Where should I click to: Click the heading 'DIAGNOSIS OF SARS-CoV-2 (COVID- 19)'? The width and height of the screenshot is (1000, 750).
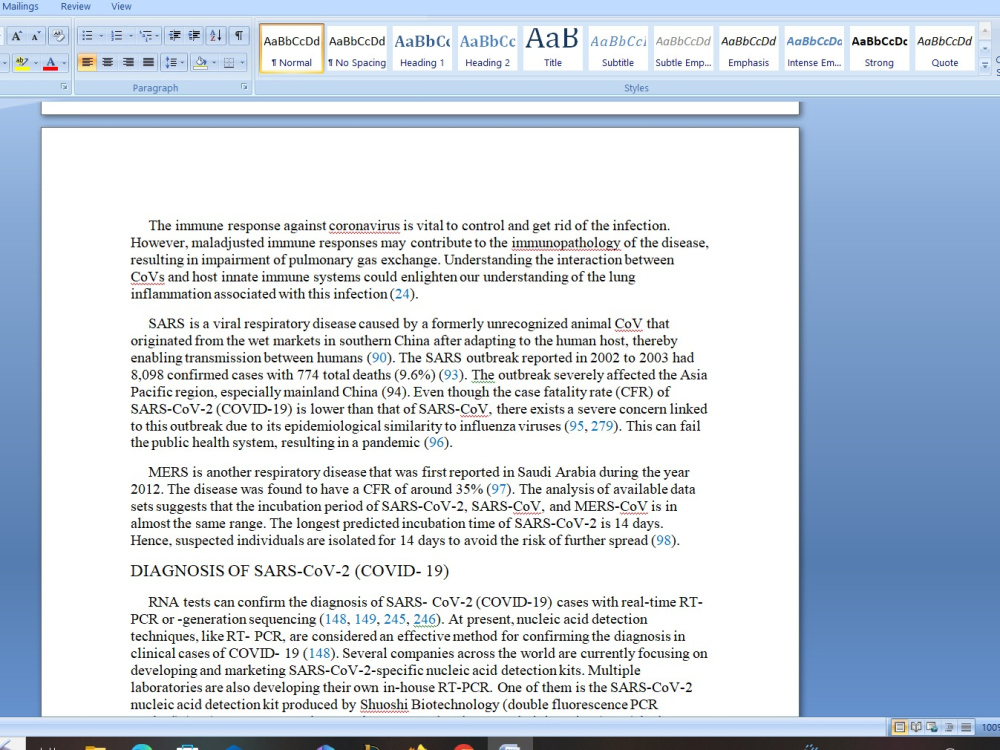tap(290, 571)
